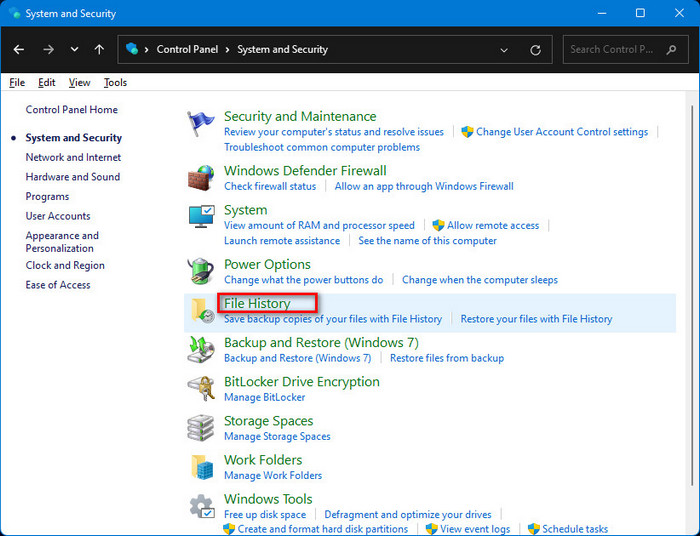The width and height of the screenshot is (700, 536).
Task: Click shield icon beside View event logs
Action: [x=431, y=529]
